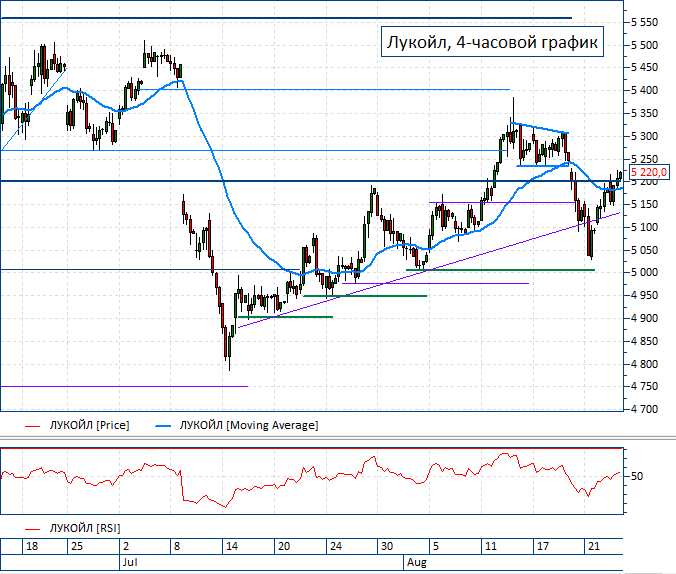Click the 5 450 price axis label
676x574 pixels.
point(645,67)
